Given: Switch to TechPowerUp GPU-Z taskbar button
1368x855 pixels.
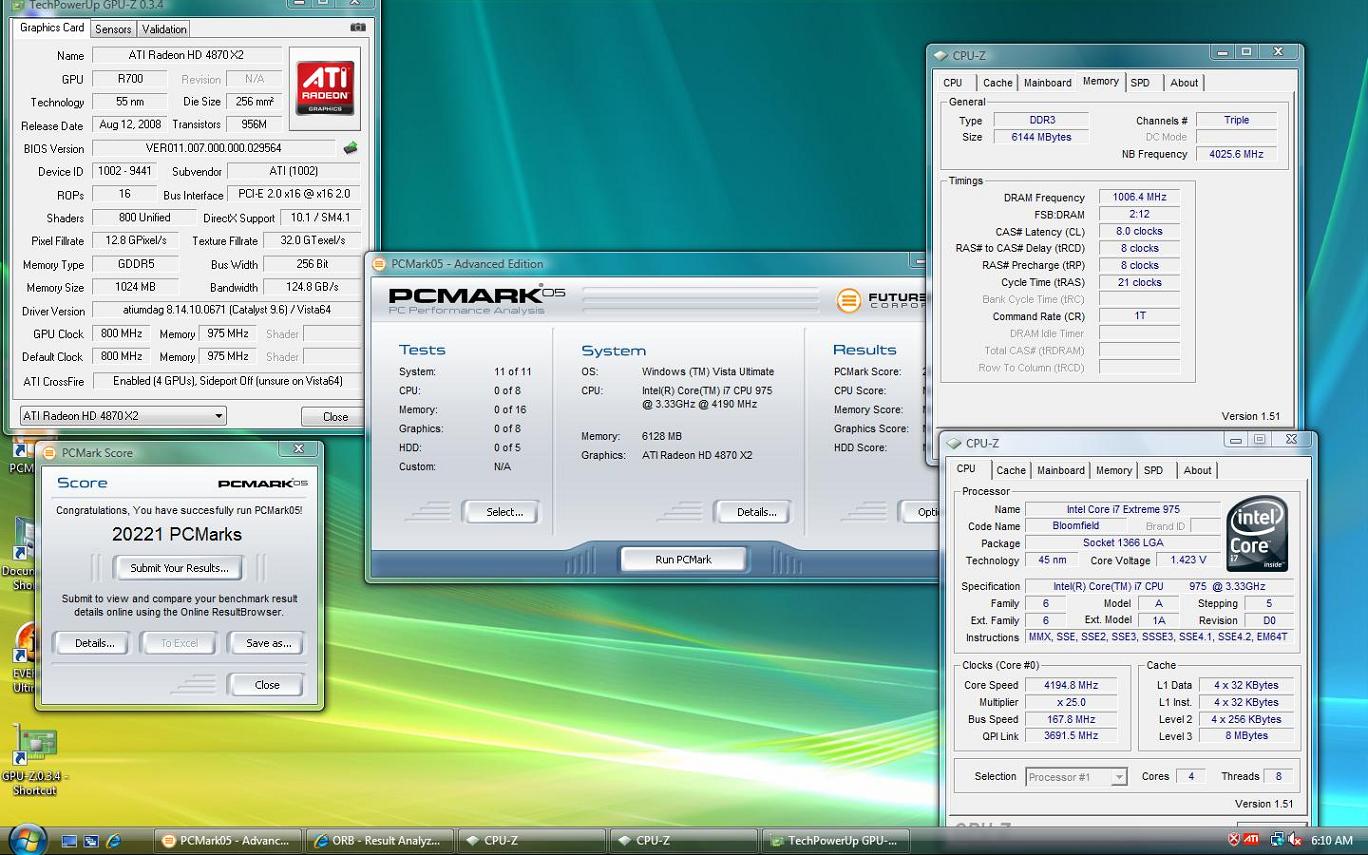Looking at the screenshot, I should click(835, 841).
